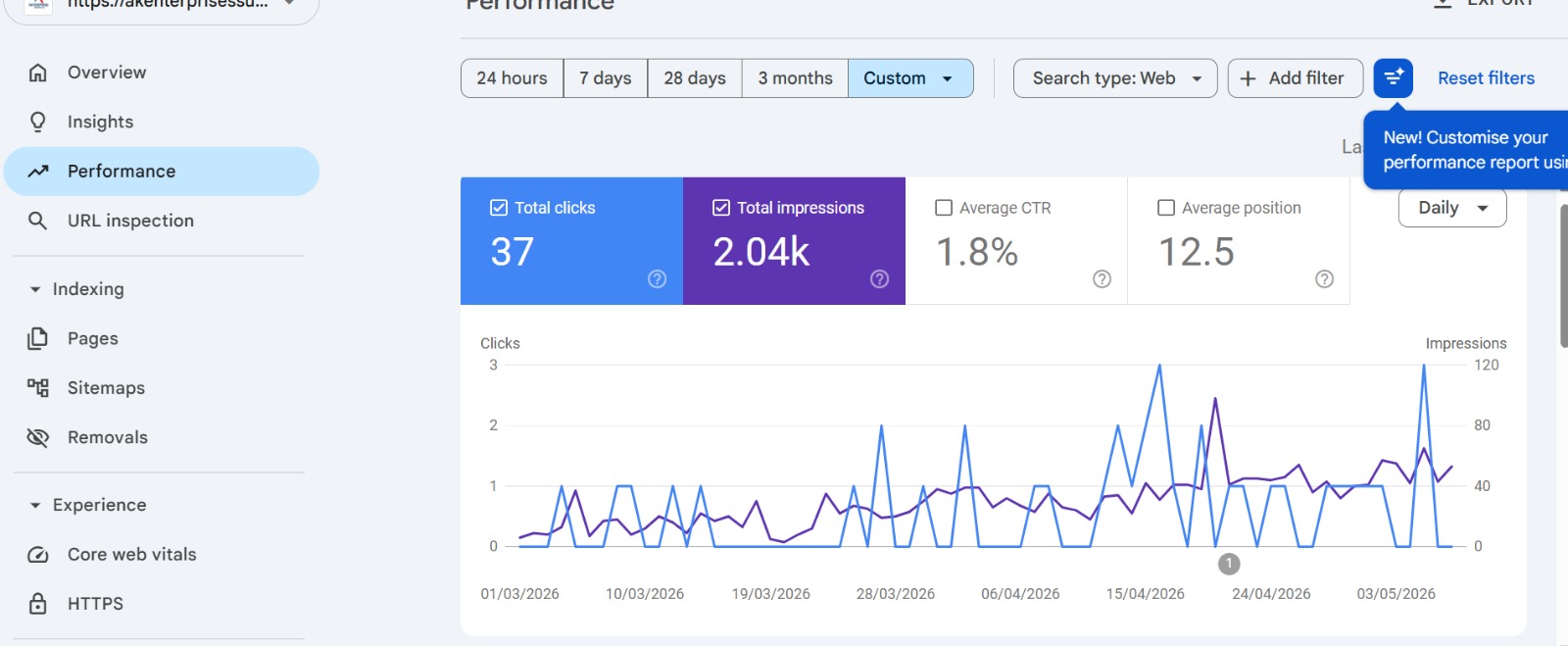The height and width of the screenshot is (646, 1568).
Task: Click help icon in Average CTR card
Action: 1102,279
